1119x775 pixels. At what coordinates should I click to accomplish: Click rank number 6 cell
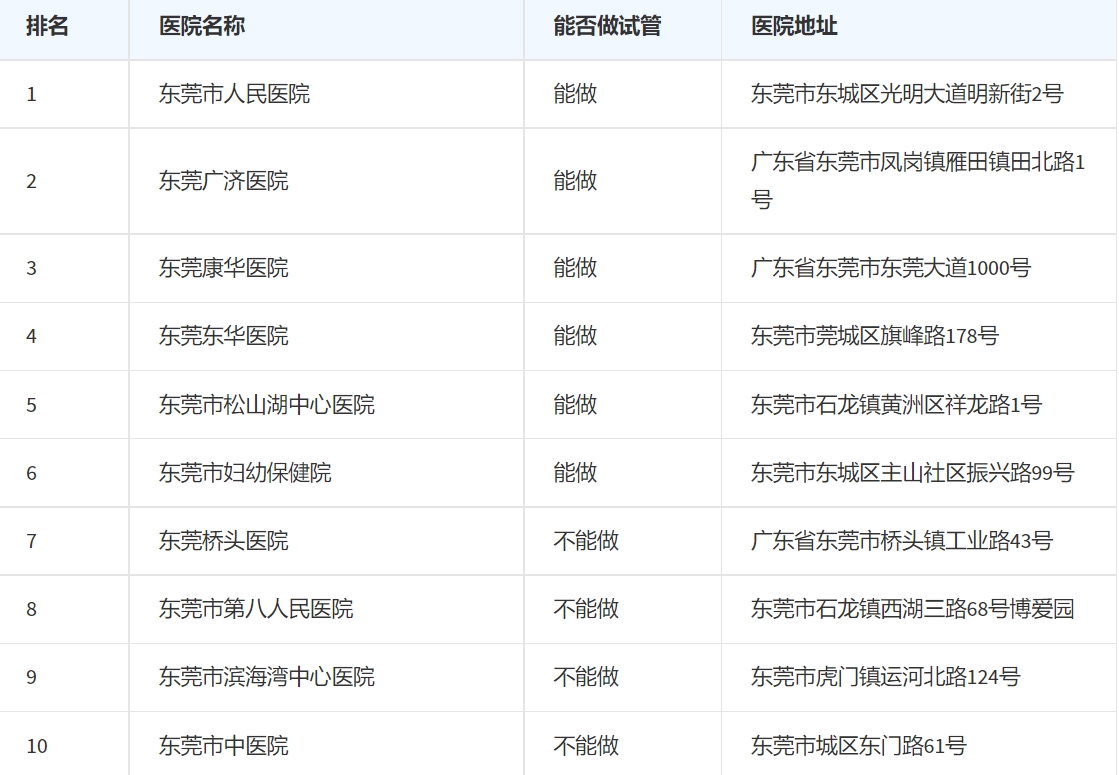pyautogui.click(x=31, y=473)
